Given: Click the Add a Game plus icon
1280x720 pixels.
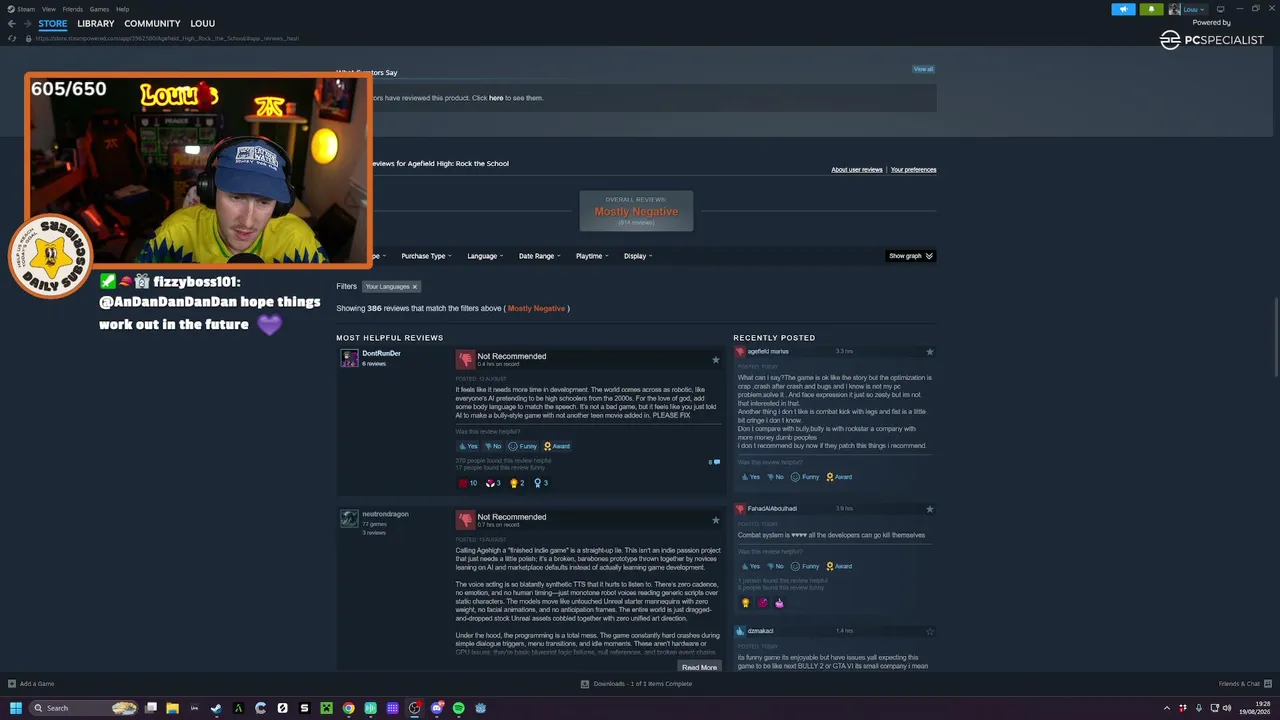Looking at the screenshot, I should click(x=12, y=684).
